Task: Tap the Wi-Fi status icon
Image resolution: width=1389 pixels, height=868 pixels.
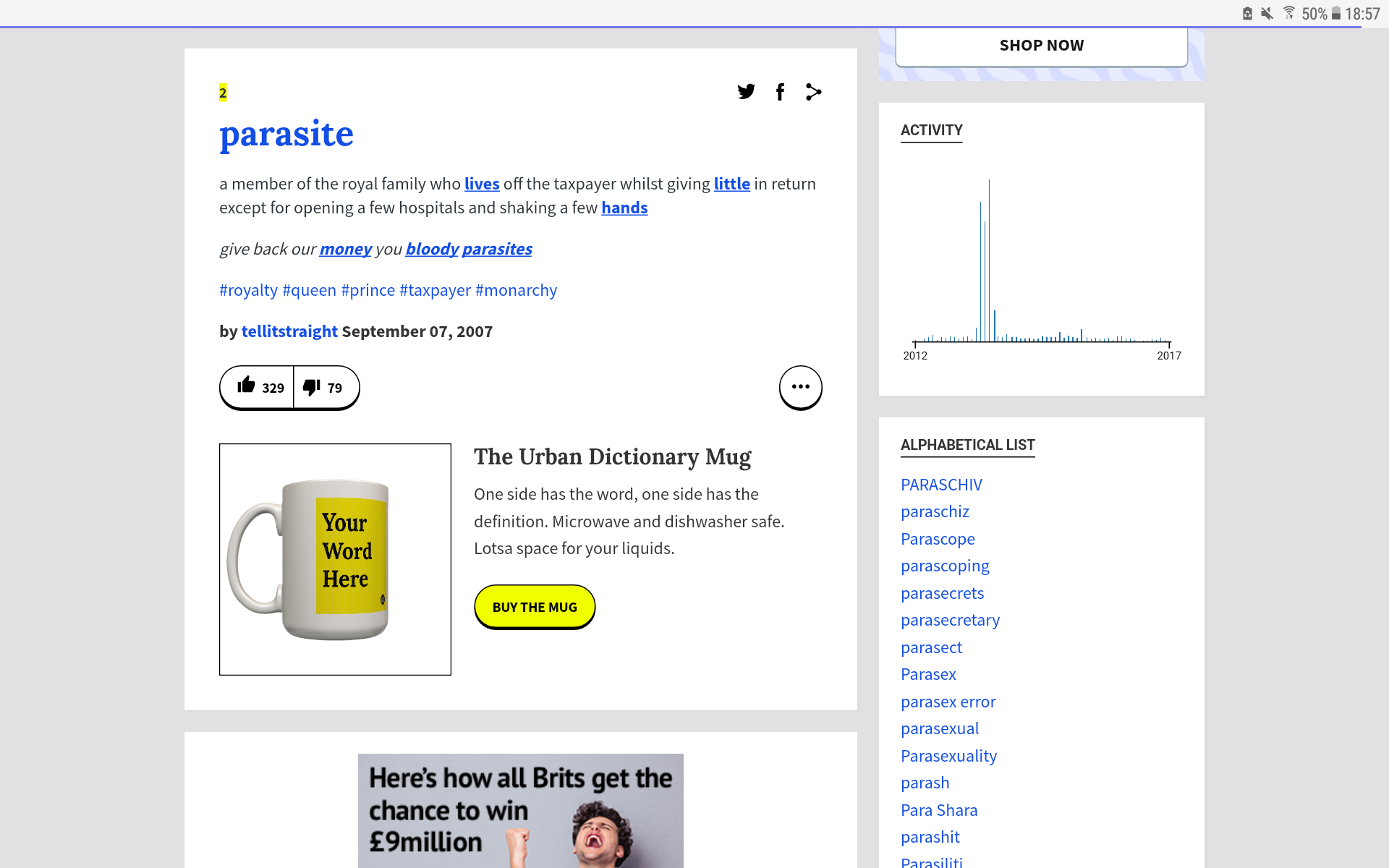Action: 1289,13
